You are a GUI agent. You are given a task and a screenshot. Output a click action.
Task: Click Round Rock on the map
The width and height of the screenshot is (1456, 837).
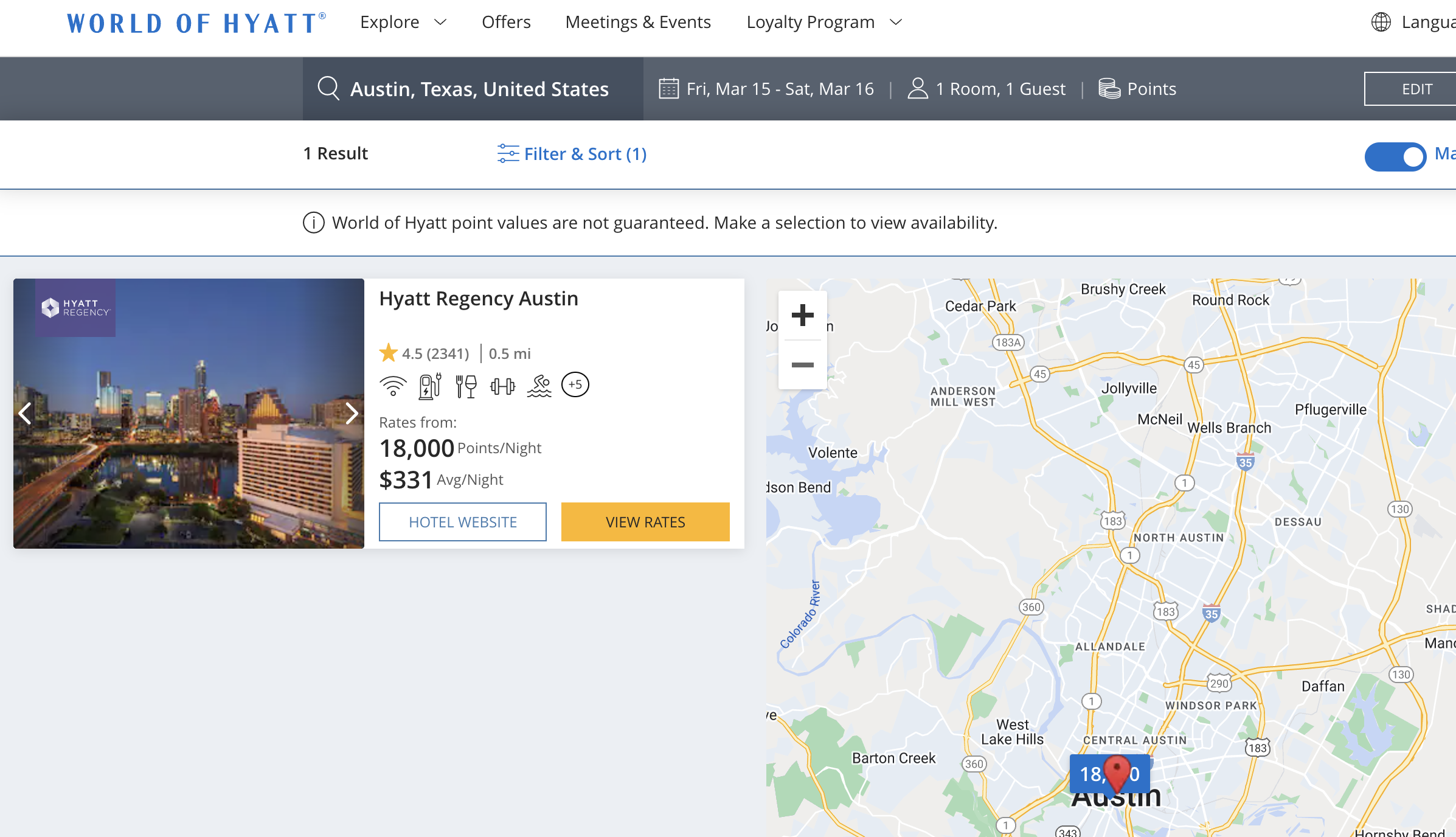tap(1230, 300)
